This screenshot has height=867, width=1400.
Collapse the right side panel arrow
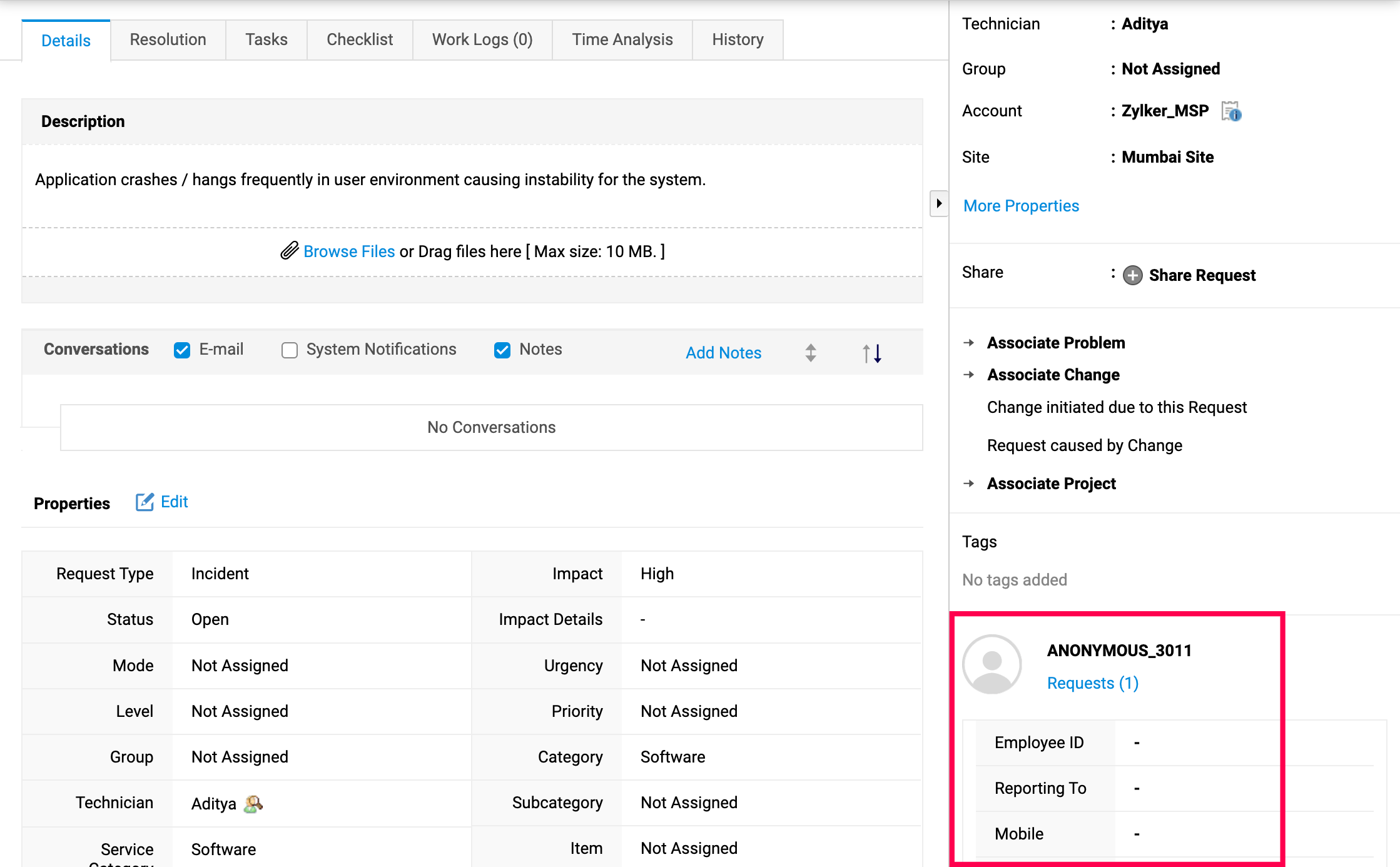(938, 203)
